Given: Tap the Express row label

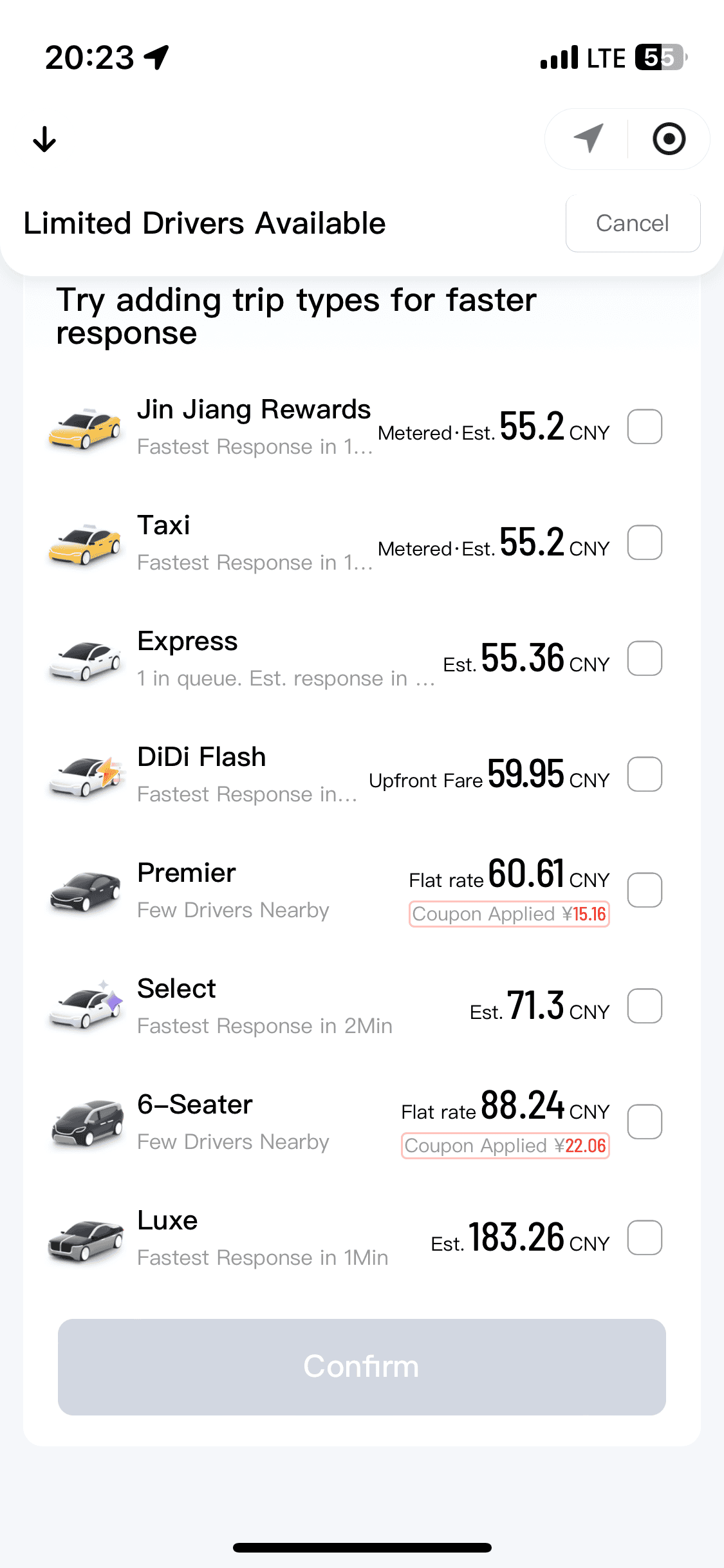Looking at the screenshot, I should pyautogui.click(x=188, y=642).
